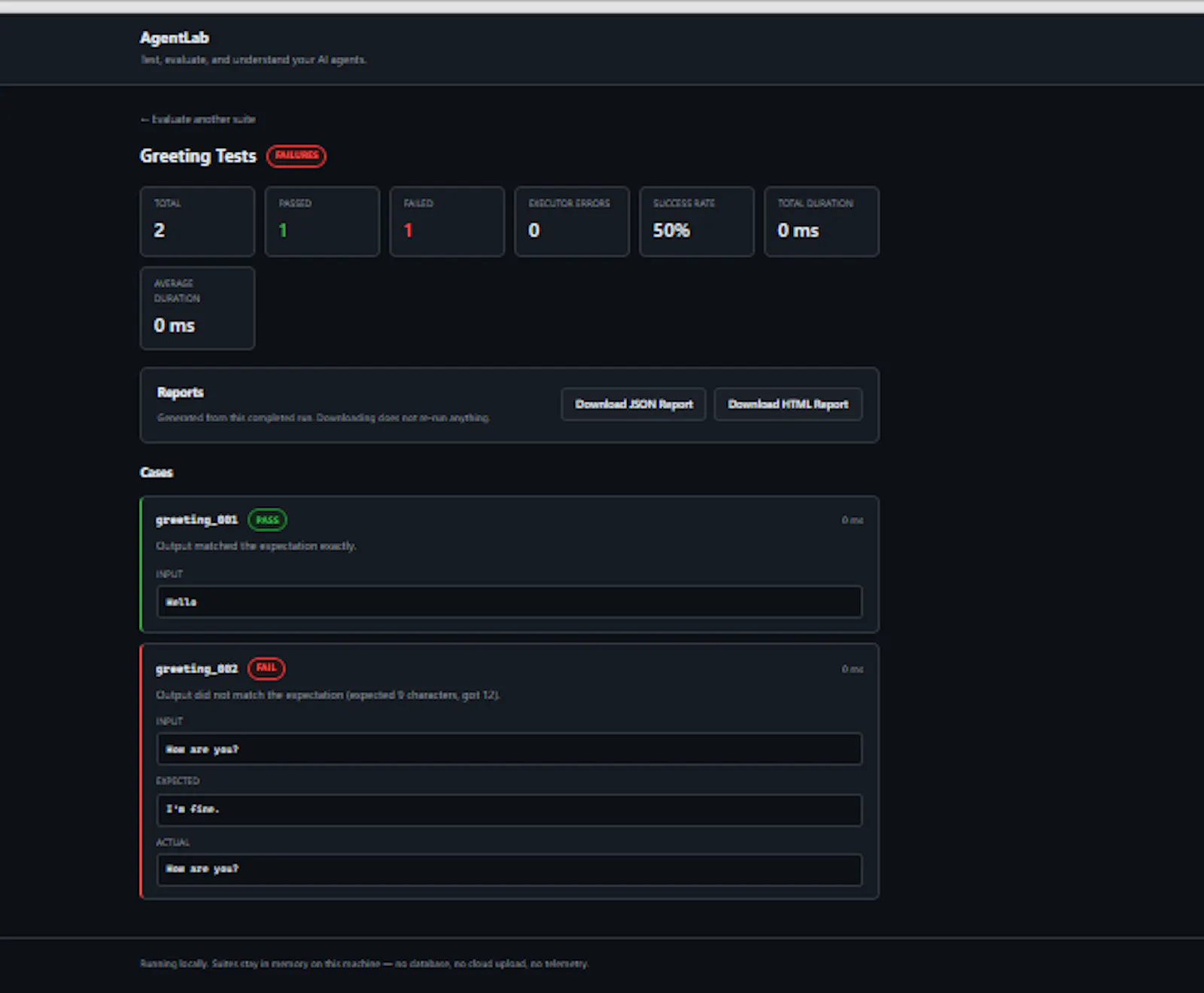Click the Total stat card showing 2

point(197,222)
